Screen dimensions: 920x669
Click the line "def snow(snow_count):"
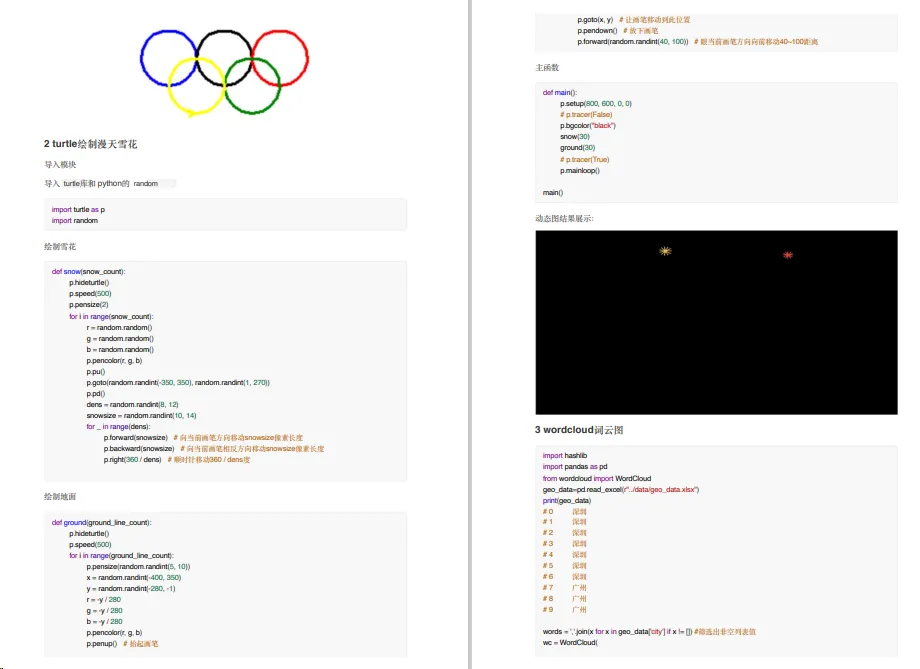tap(88, 272)
